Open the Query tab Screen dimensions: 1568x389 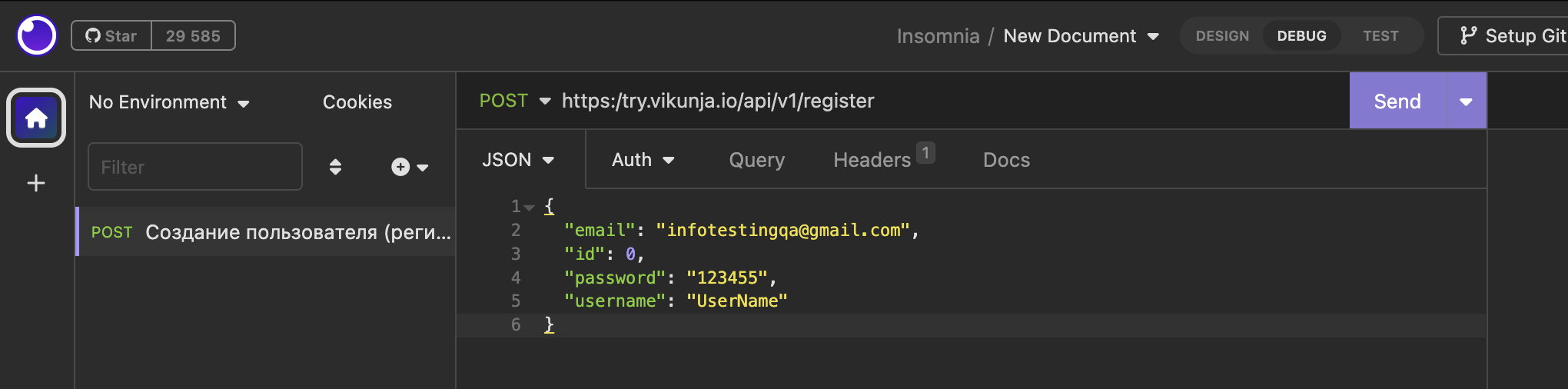[756, 160]
